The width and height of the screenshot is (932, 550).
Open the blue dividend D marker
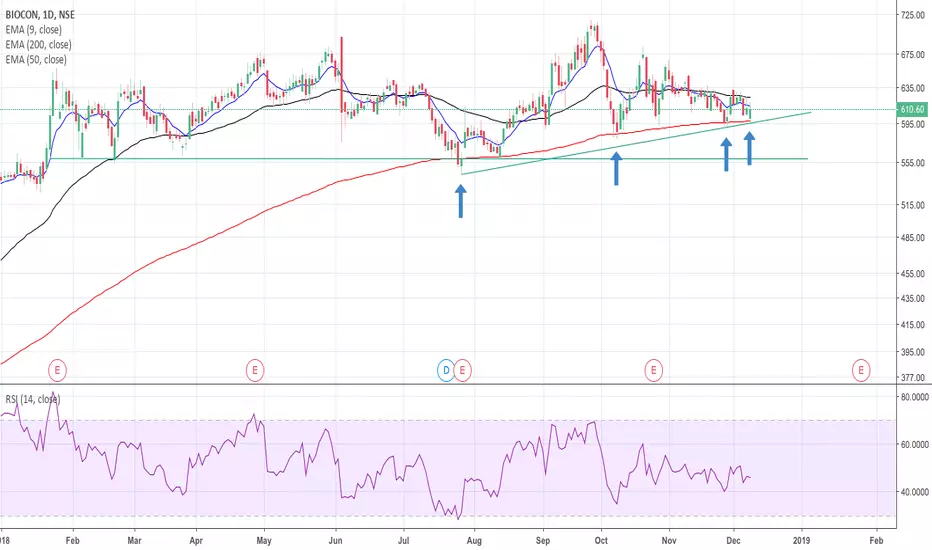coord(446,370)
